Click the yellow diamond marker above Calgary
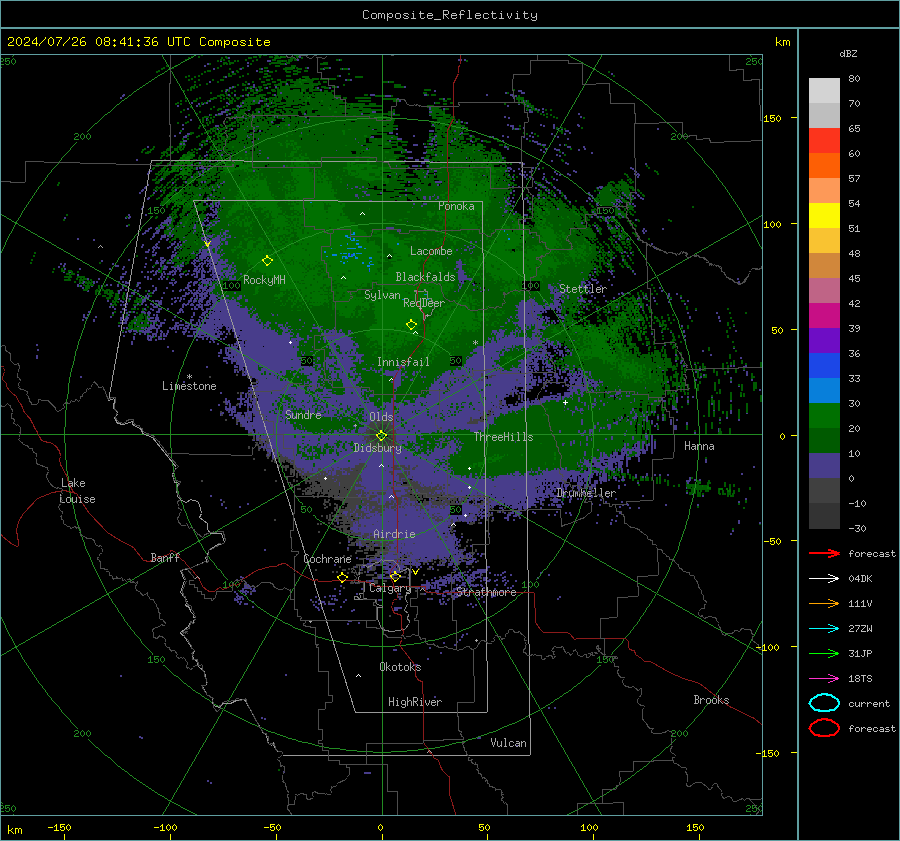Screen dimensions: 900x841 (395, 576)
